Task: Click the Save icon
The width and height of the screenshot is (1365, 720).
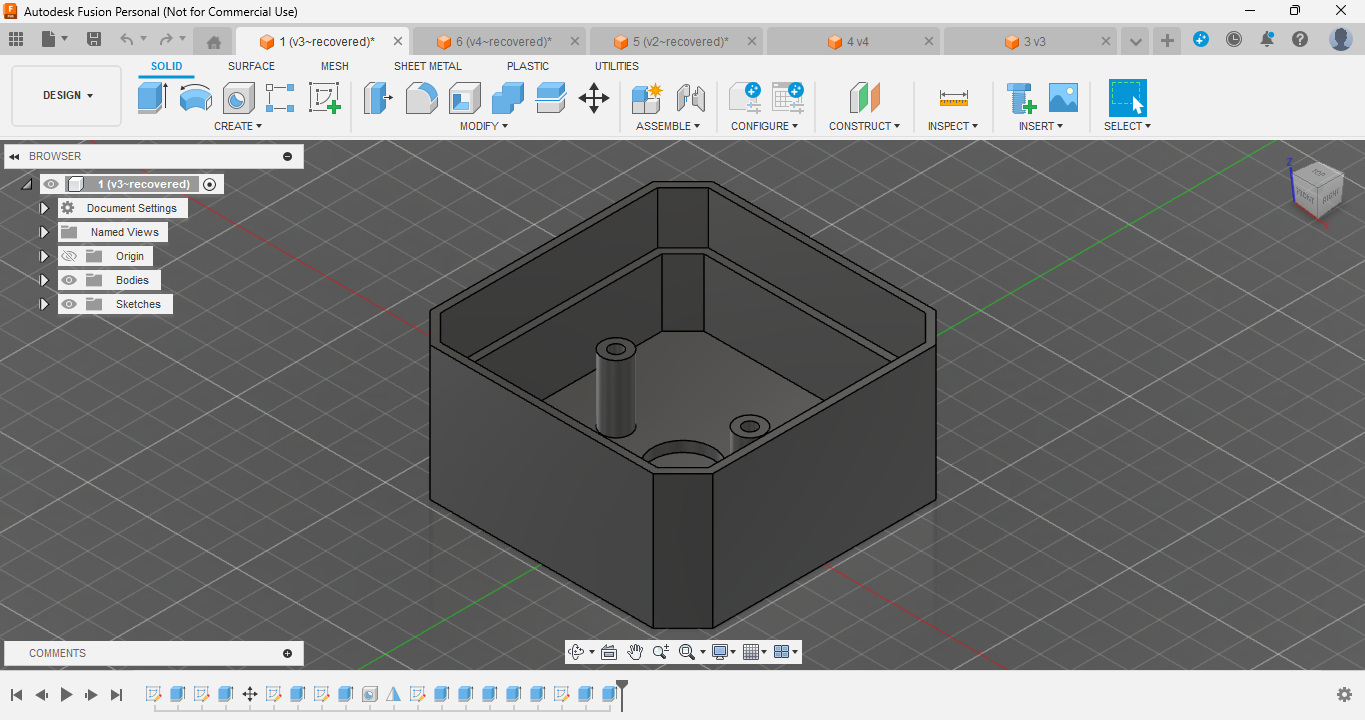Action: [x=94, y=39]
